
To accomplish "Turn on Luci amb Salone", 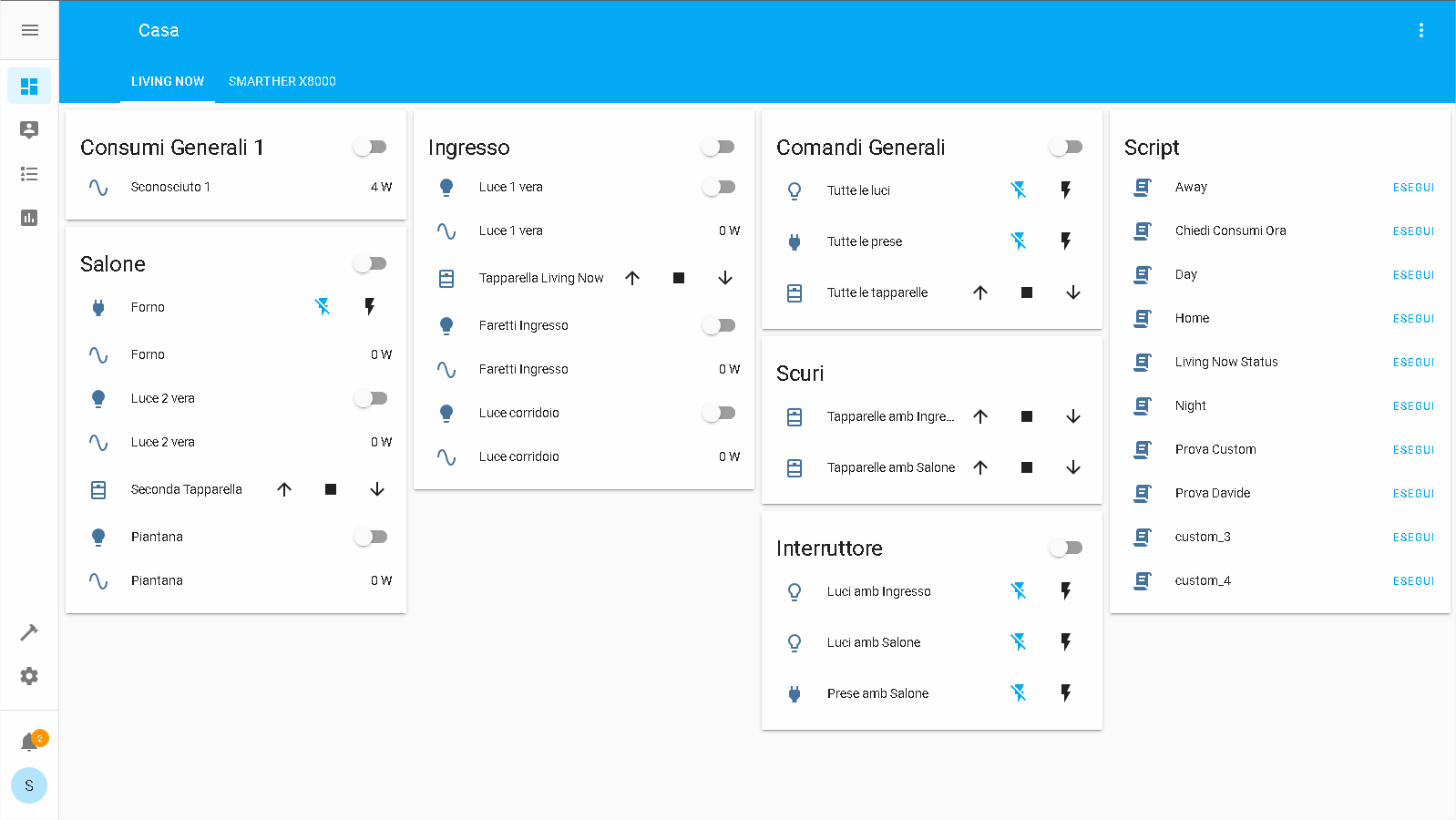I will point(1066,642).
